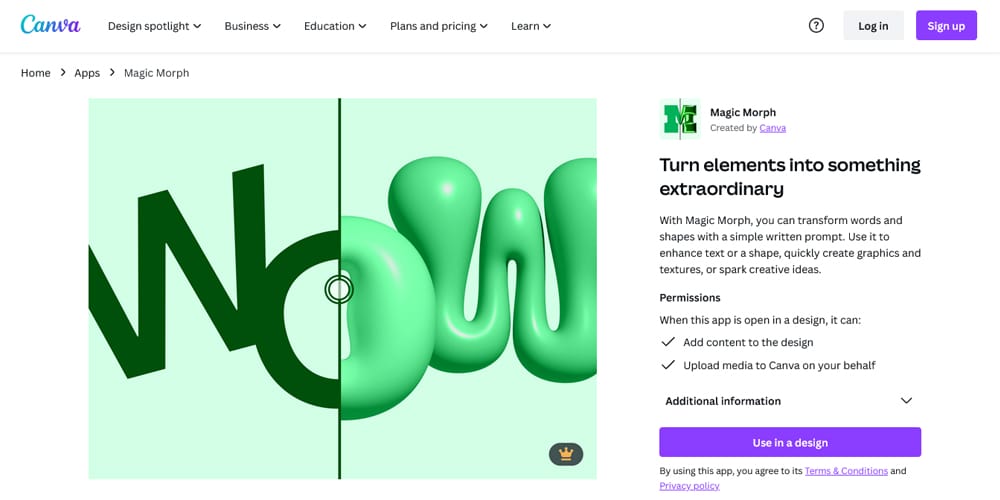Image resolution: width=1000 pixels, height=500 pixels.
Task: Click the checkmark beside Upload media
Action: tap(668, 365)
